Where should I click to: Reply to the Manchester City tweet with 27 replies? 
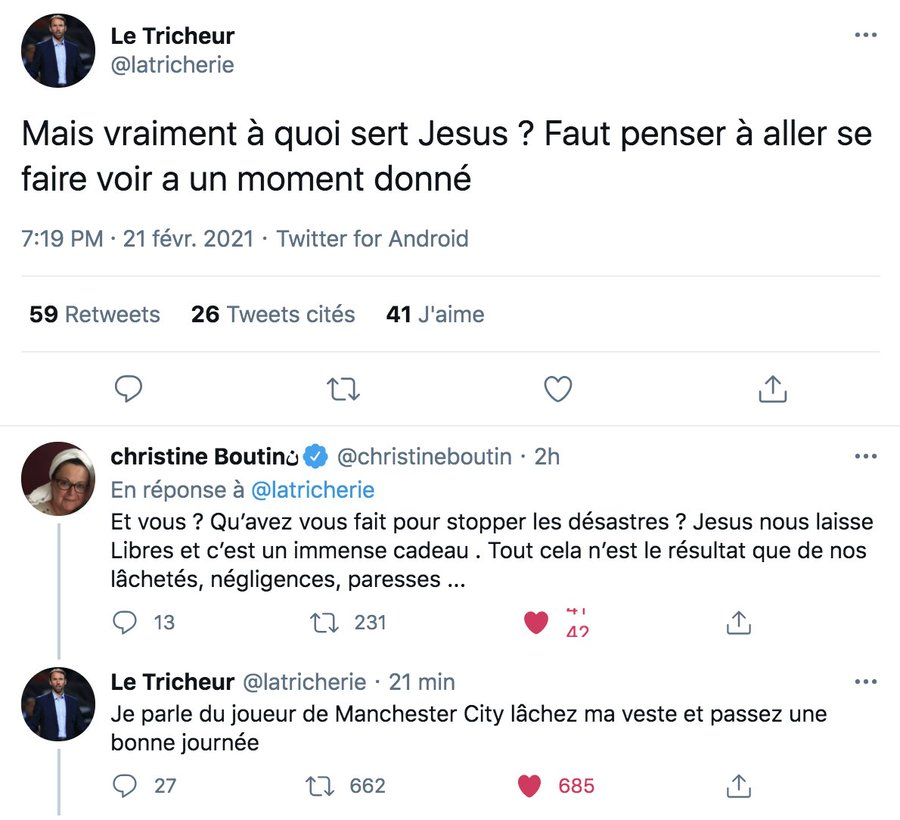125,786
